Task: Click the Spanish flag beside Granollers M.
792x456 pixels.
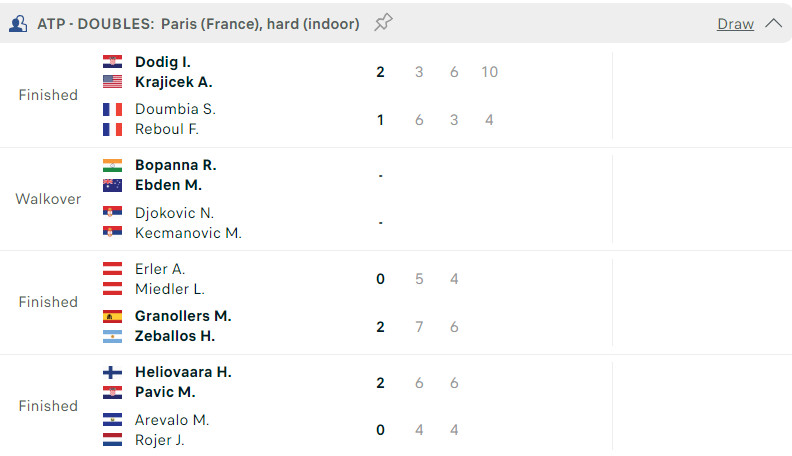Action: click(x=112, y=316)
